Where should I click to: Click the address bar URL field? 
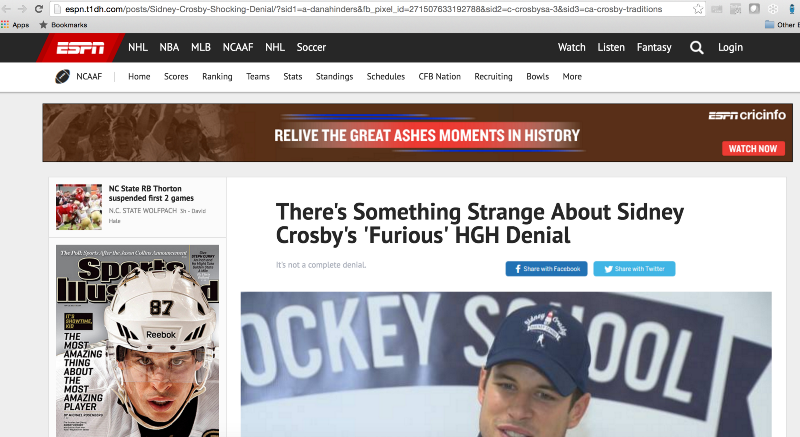[378, 9]
